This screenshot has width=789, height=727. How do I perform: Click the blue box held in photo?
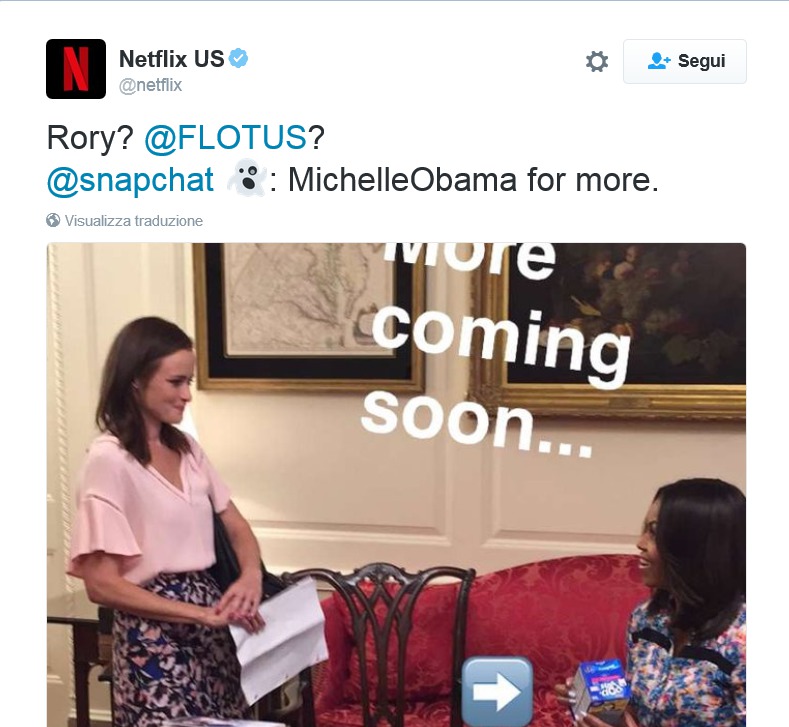601,688
